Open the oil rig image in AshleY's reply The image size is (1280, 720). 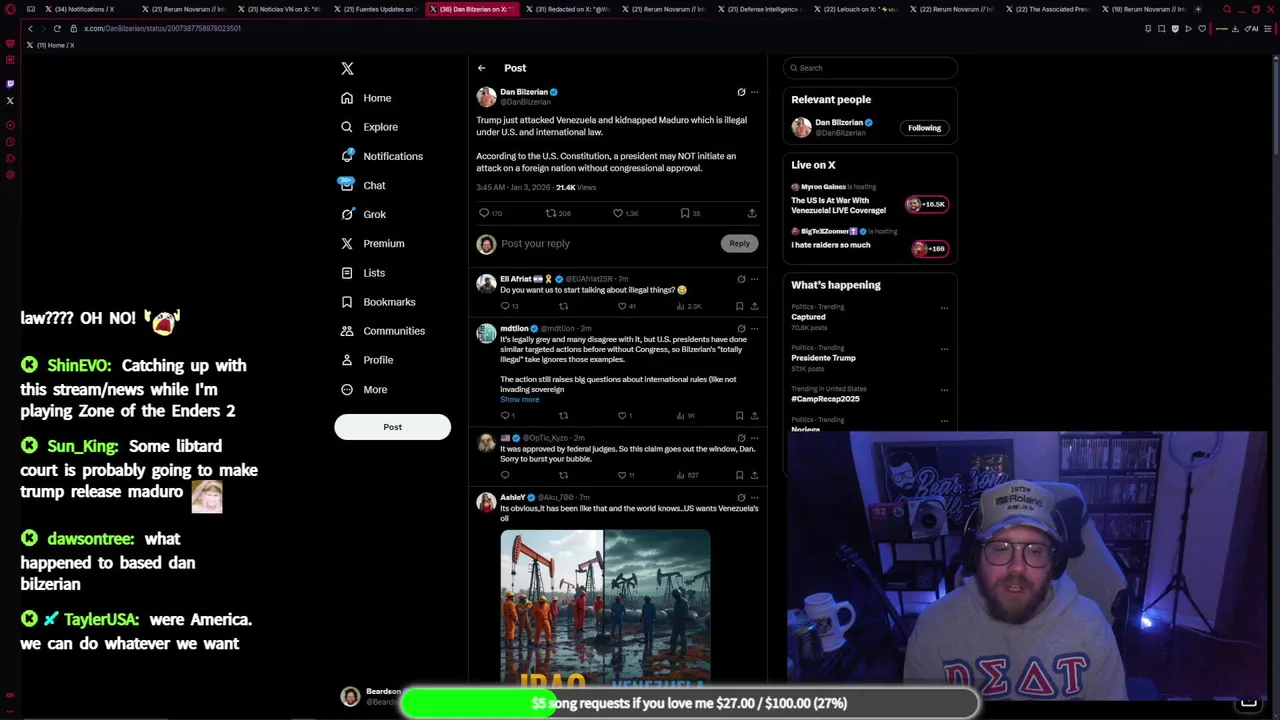coord(605,606)
